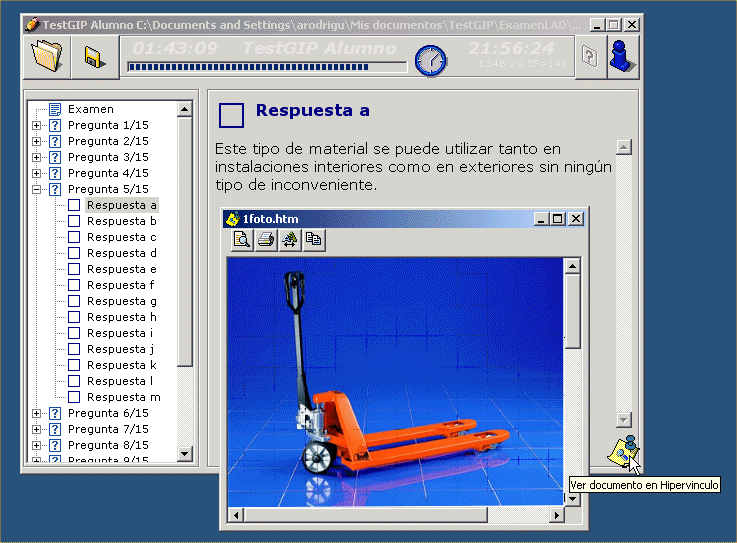737x543 pixels.
Task: Tick Respuesta h checkbox in tree
Action: click(x=74, y=317)
